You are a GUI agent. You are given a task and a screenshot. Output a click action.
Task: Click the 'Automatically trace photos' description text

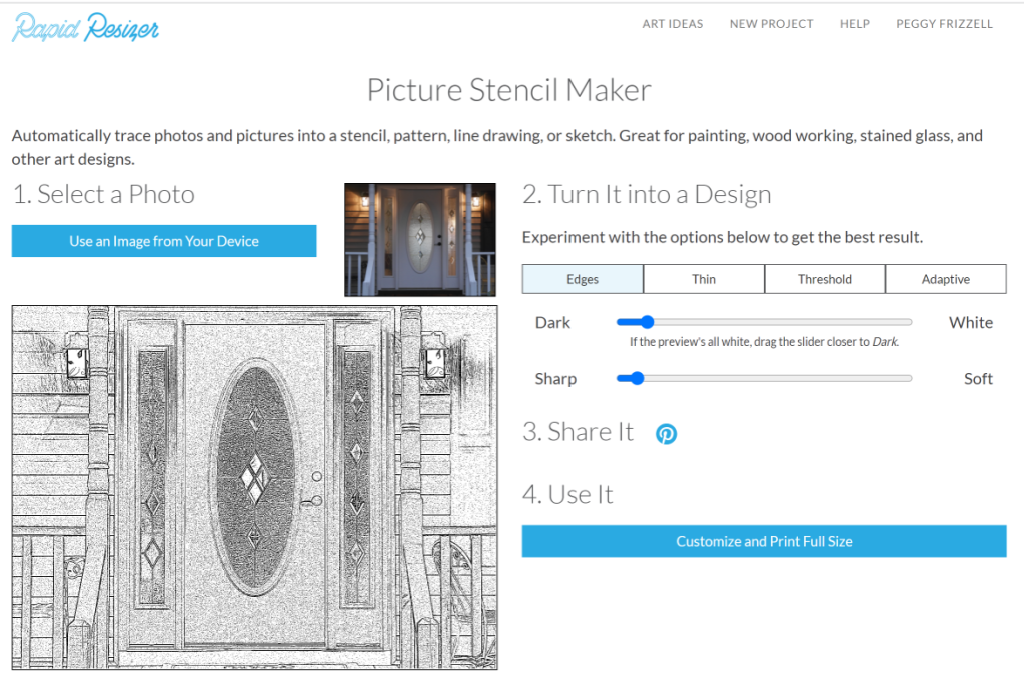pos(498,147)
